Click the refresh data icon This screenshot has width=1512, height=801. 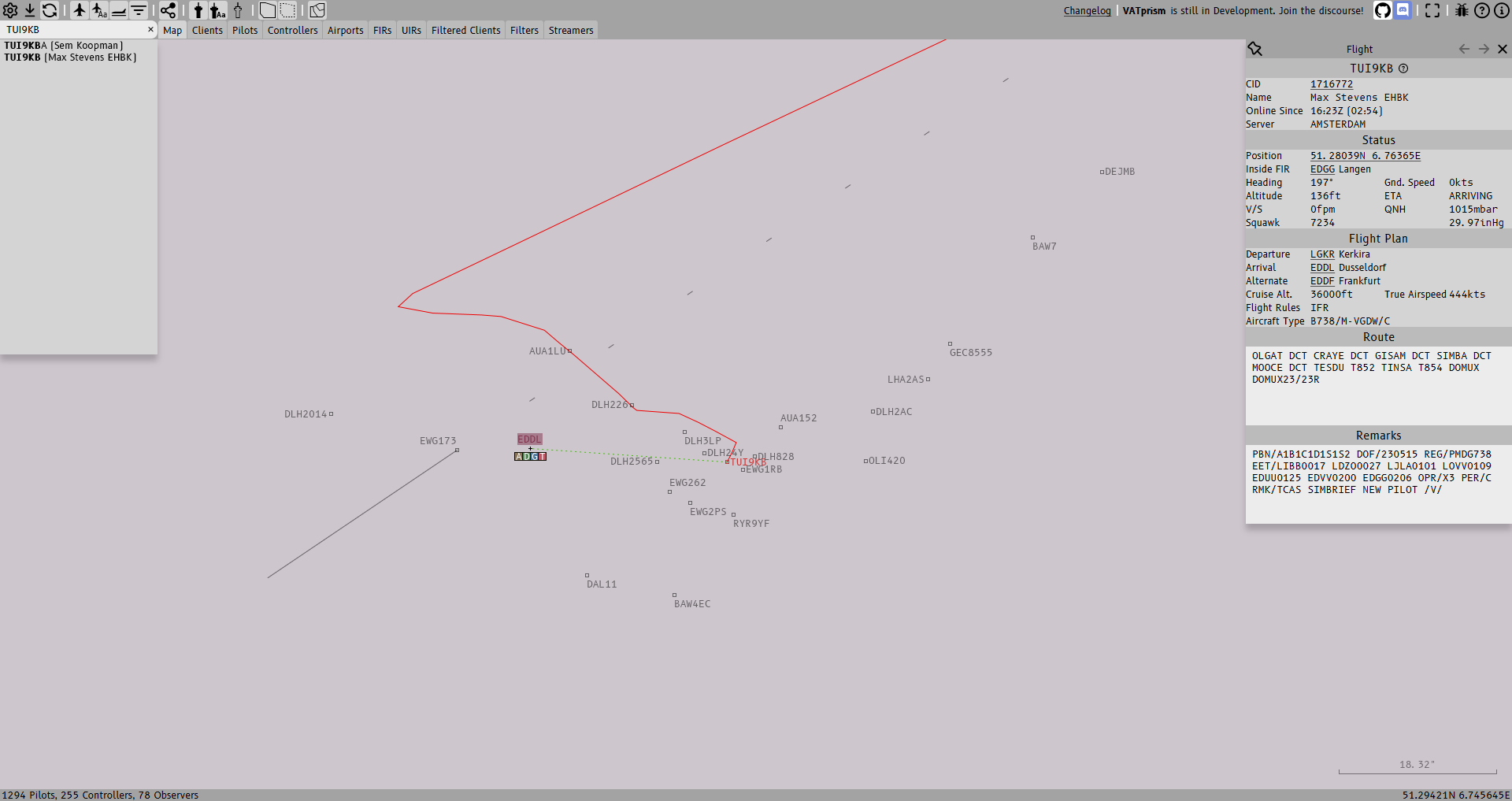click(x=50, y=10)
